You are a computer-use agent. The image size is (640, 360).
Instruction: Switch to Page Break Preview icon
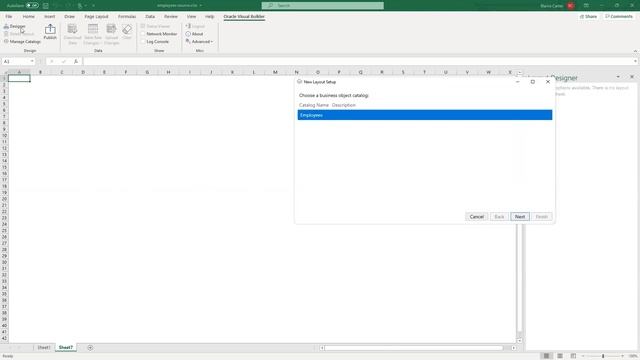pos(573,356)
